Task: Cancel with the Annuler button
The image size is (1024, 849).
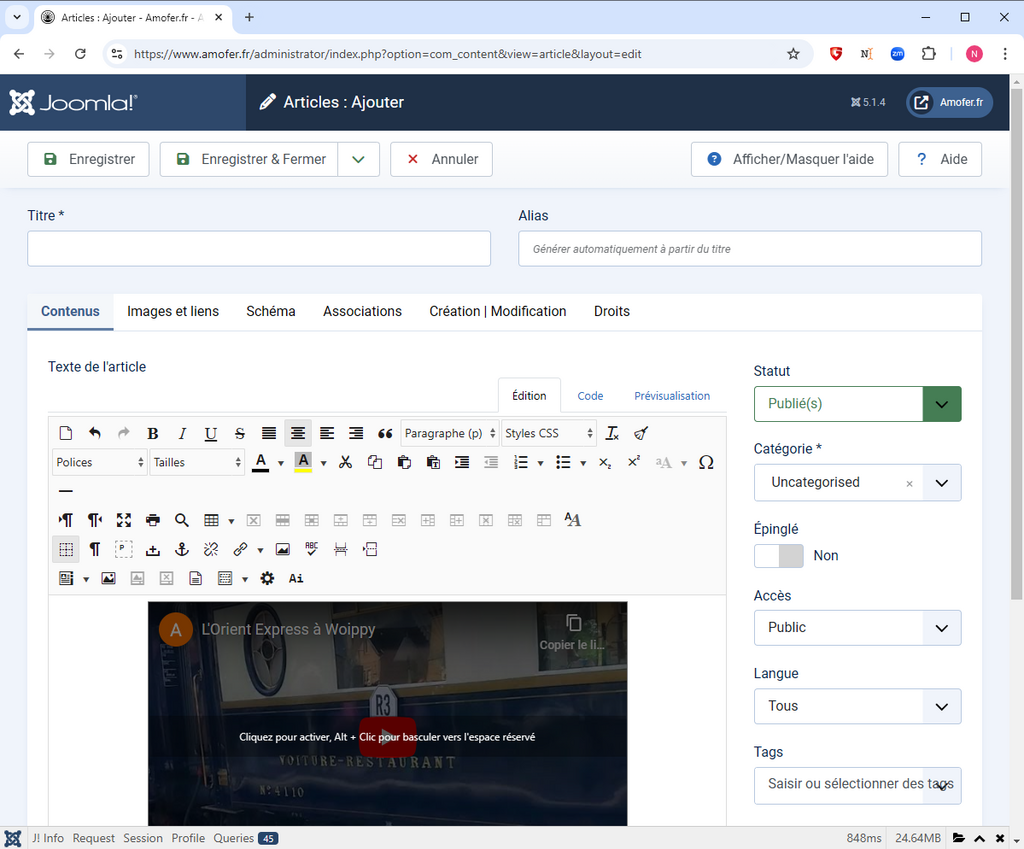Action: [441, 159]
